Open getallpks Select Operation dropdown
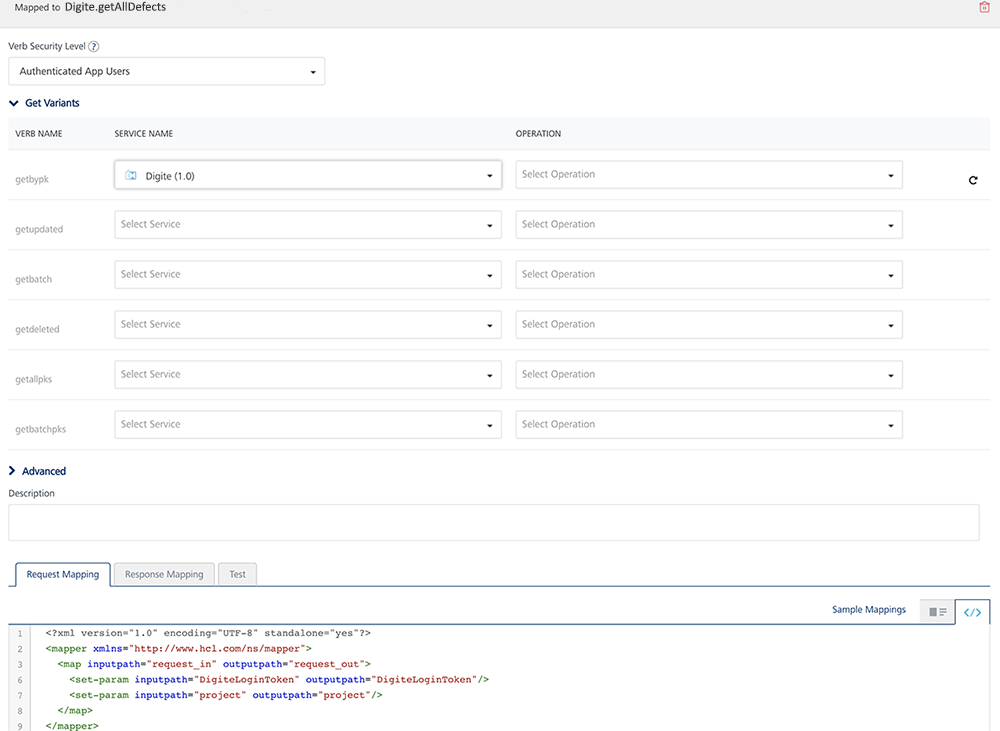 point(708,375)
